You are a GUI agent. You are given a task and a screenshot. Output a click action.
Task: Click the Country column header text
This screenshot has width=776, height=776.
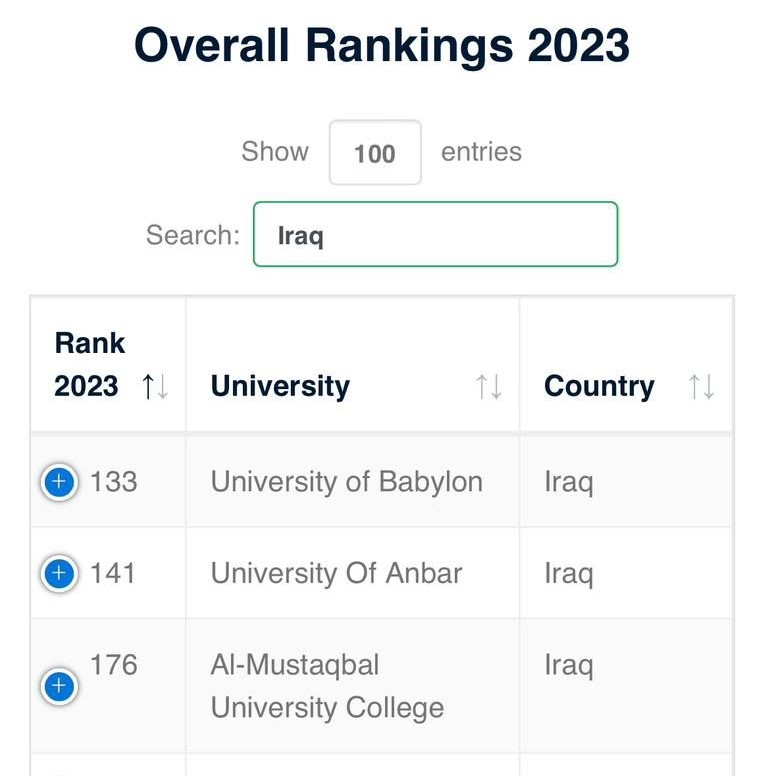(x=599, y=387)
